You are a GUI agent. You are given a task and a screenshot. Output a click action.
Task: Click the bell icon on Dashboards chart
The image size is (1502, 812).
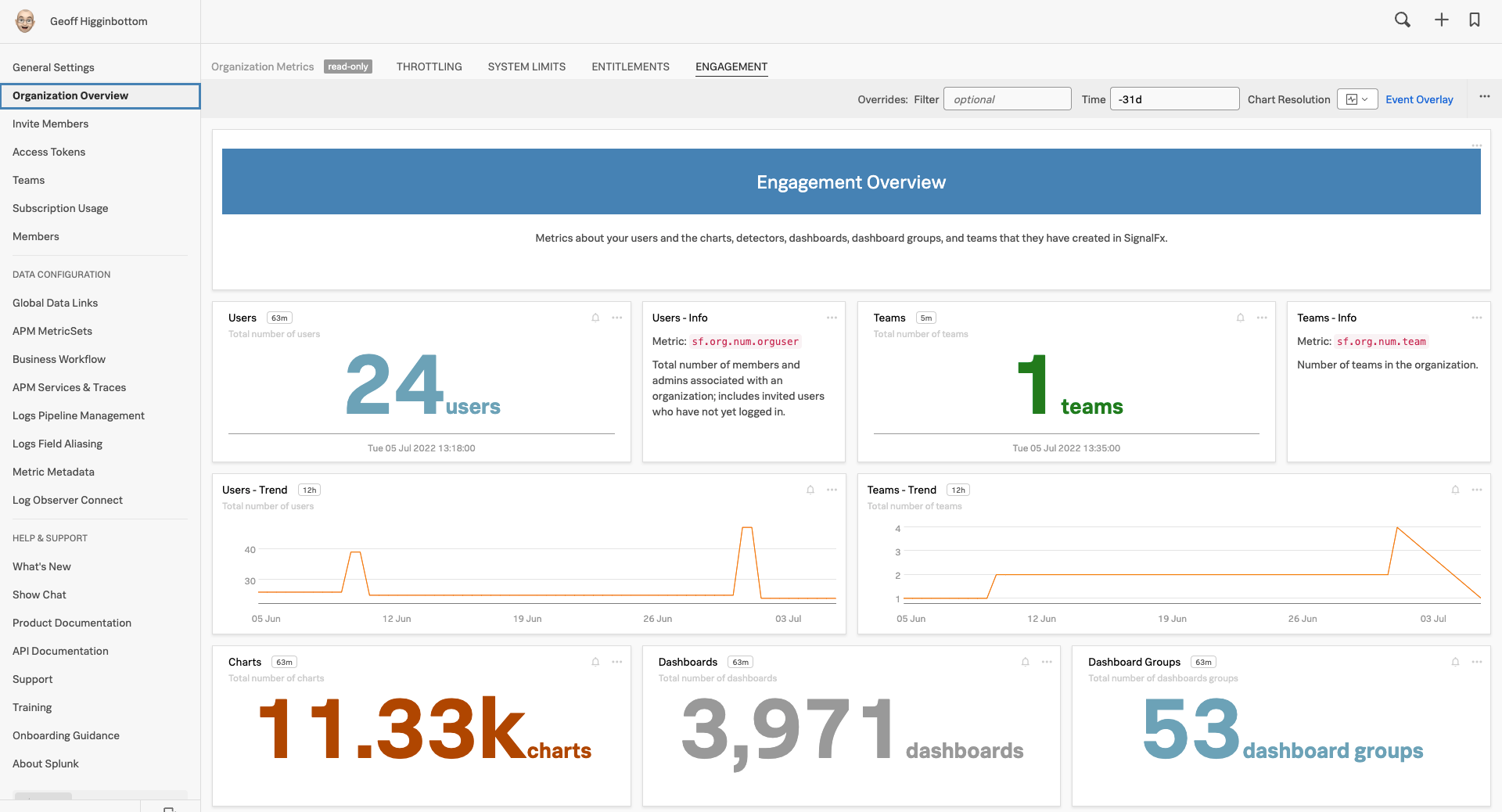click(1025, 662)
